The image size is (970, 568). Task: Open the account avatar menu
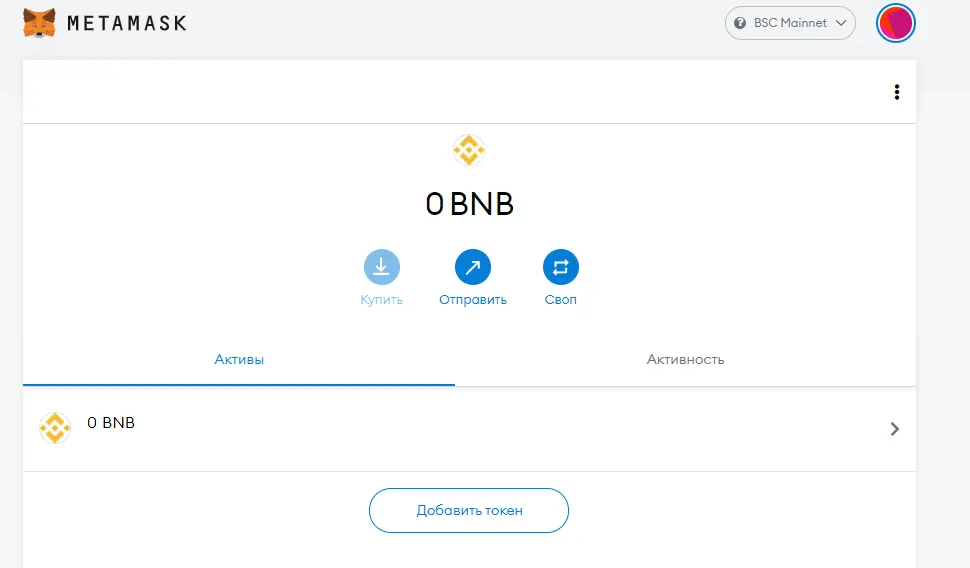895,23
